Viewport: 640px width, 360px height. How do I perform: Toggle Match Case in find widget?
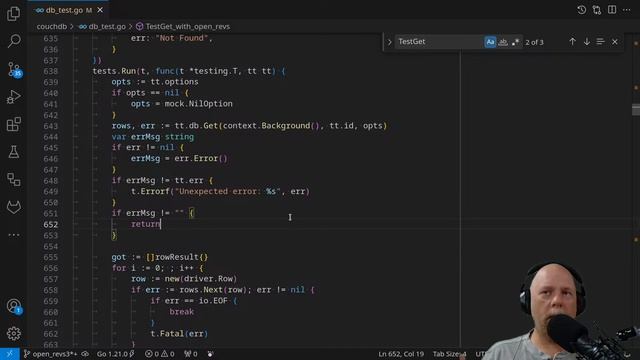pyautogui.click(x=490, y=42)
